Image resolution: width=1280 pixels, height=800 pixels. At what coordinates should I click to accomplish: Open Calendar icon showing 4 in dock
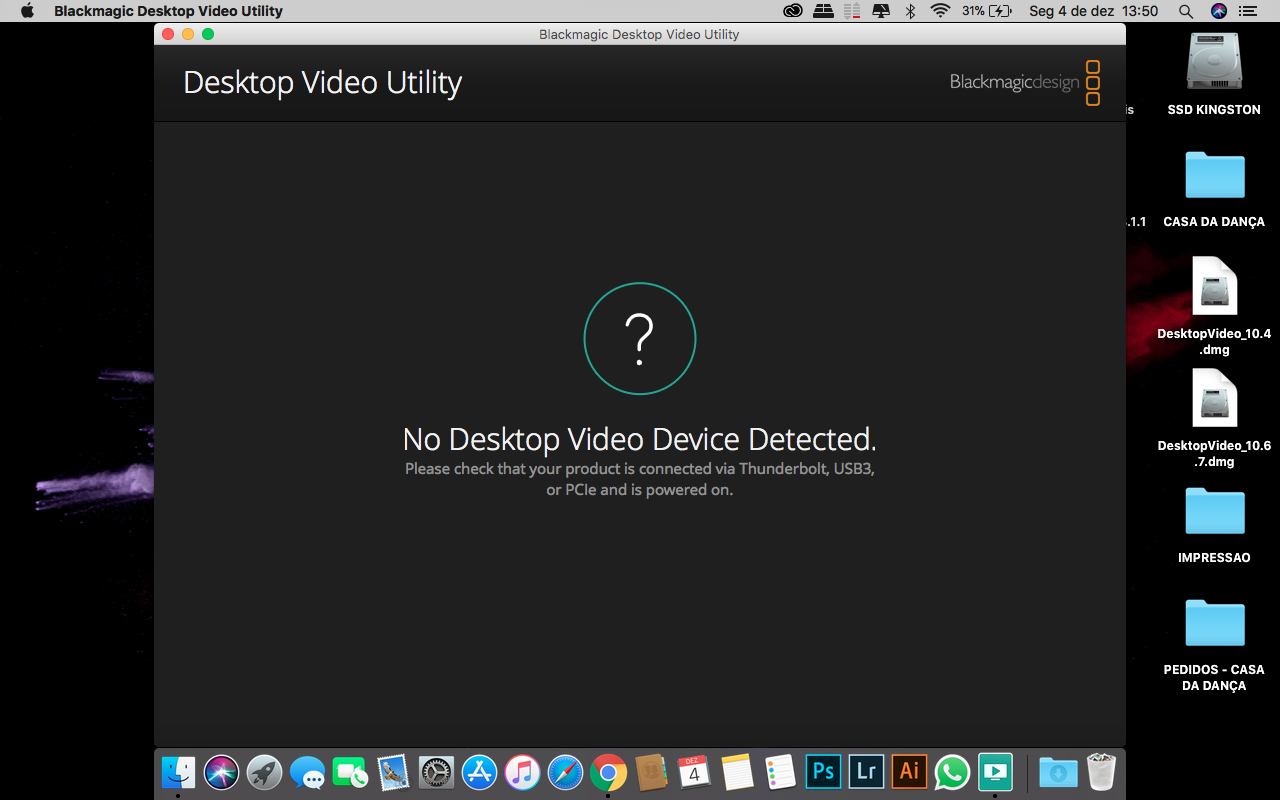point(694,772)
